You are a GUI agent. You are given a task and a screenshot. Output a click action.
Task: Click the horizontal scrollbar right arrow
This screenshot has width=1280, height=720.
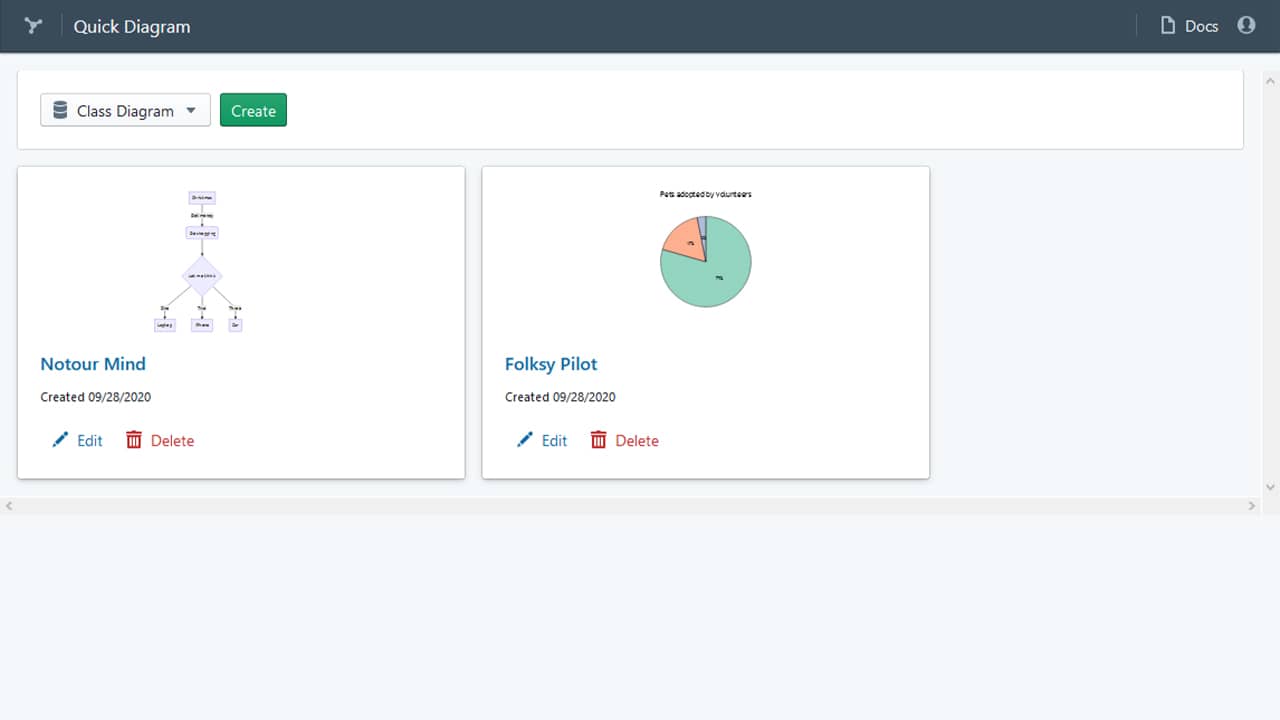[x=1252, y=506]
